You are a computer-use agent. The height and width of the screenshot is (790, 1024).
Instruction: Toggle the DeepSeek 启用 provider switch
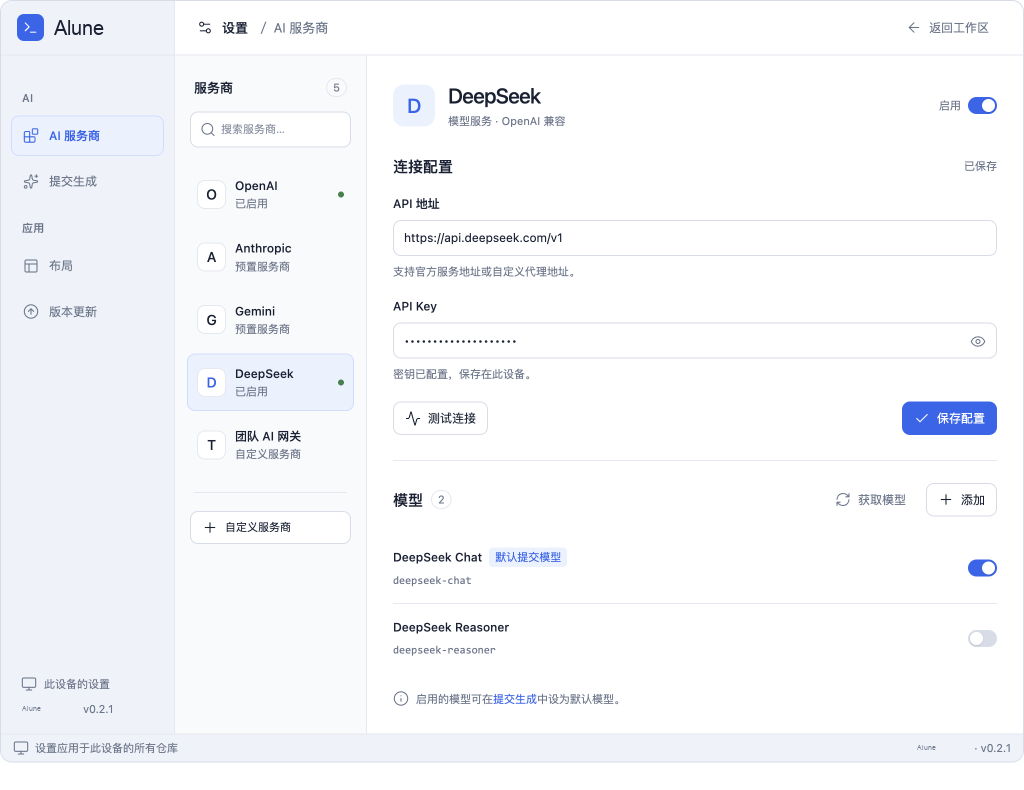pyautogui.click(x=982, y=105)
